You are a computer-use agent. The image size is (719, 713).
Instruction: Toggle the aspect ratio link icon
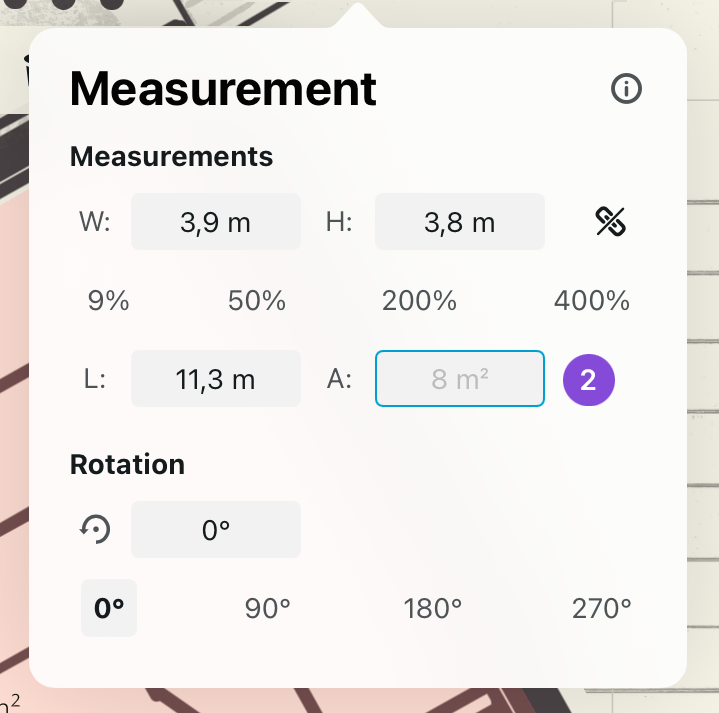click(x=610, y=222)
